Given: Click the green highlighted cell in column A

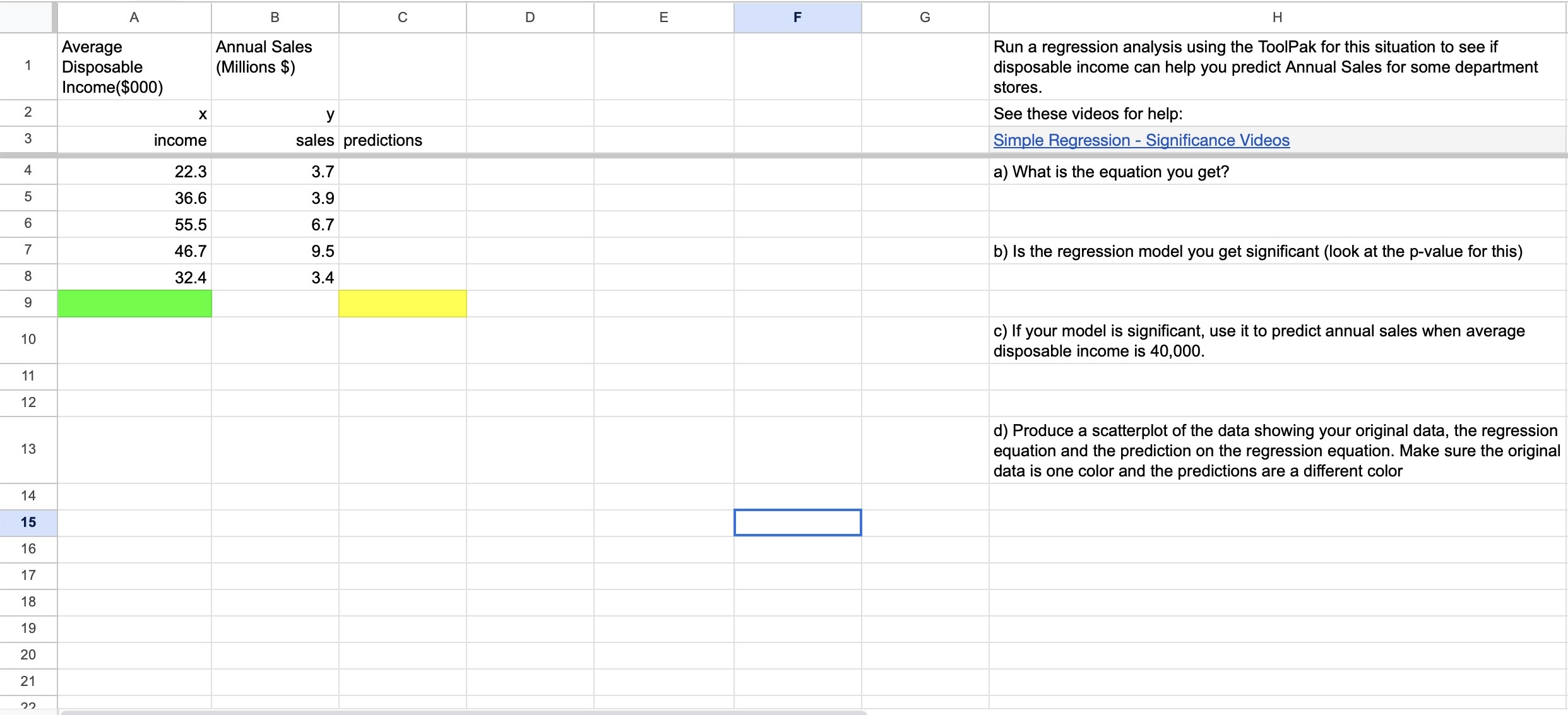Looking at the screenshot, I should (134, 304).
